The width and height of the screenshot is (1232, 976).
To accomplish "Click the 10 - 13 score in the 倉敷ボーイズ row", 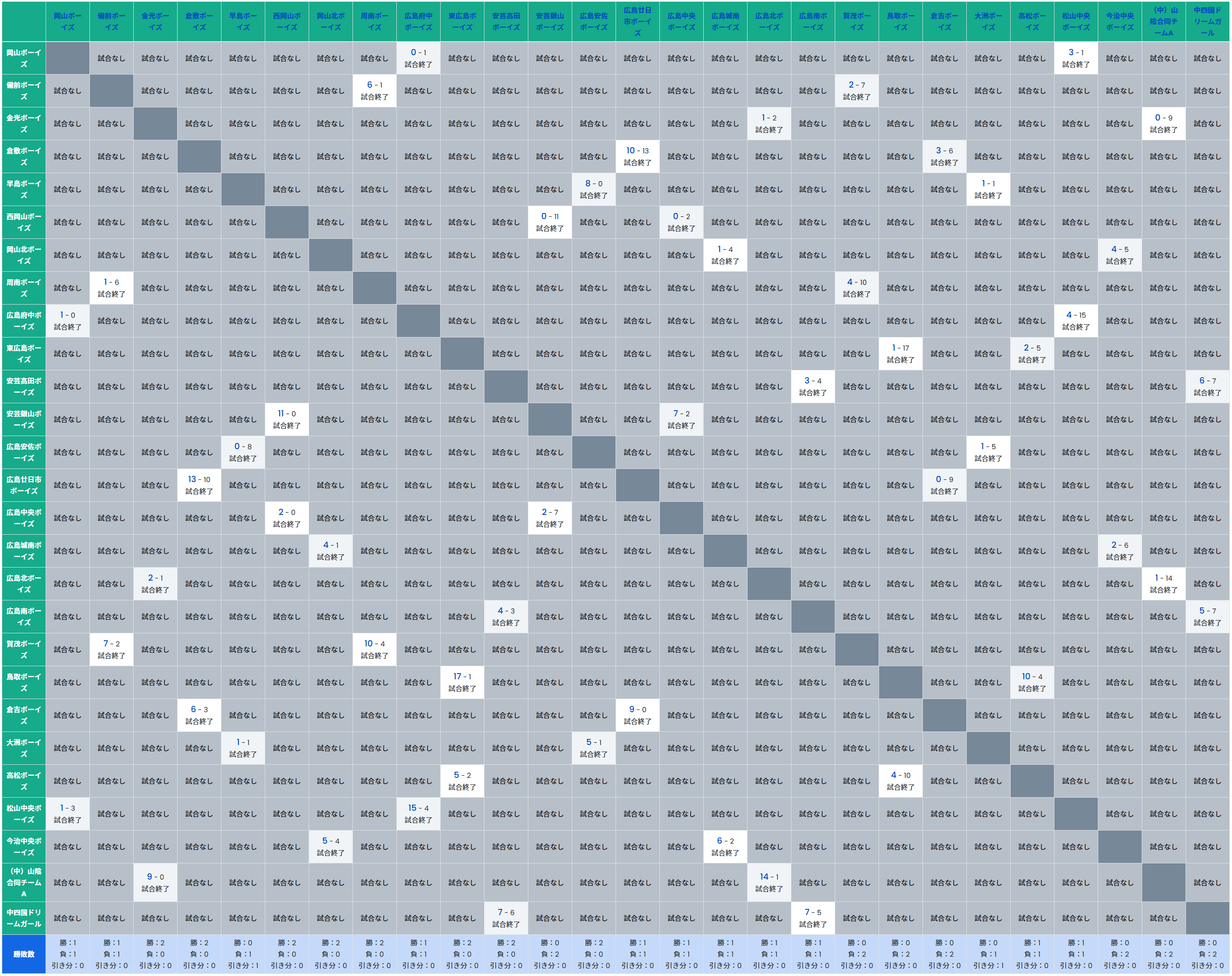I will [637, 151].
